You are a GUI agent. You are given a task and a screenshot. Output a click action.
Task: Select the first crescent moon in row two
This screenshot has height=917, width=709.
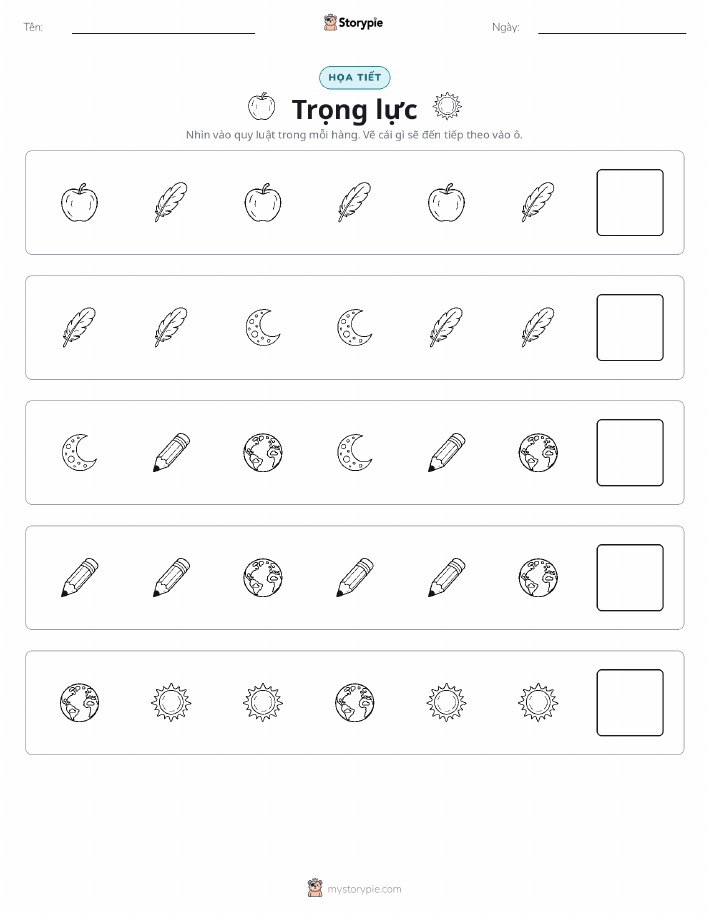pos(263,328)
